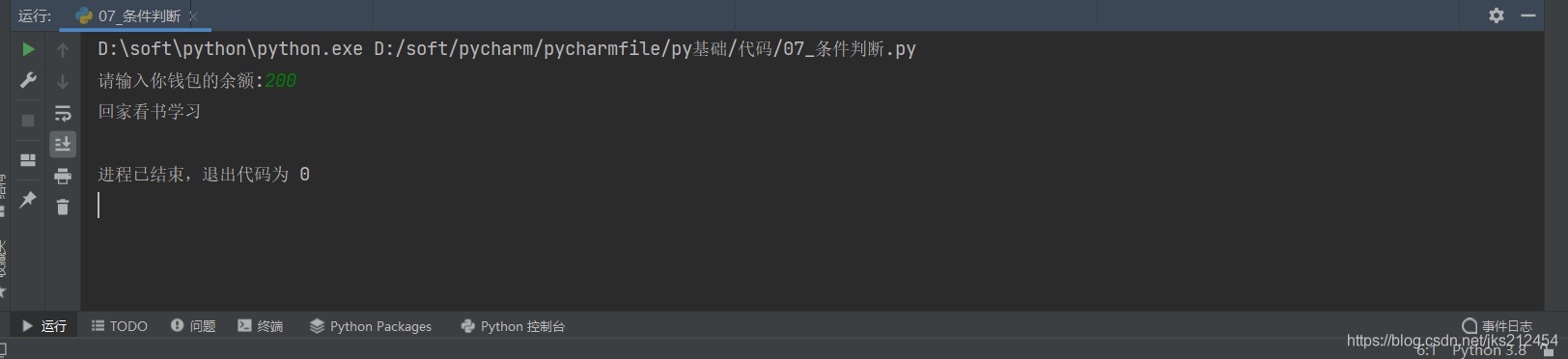This screenshot has height=359, width=1568.
Task: Restore layout icon in run sidebar
Action: pos(28,160)
